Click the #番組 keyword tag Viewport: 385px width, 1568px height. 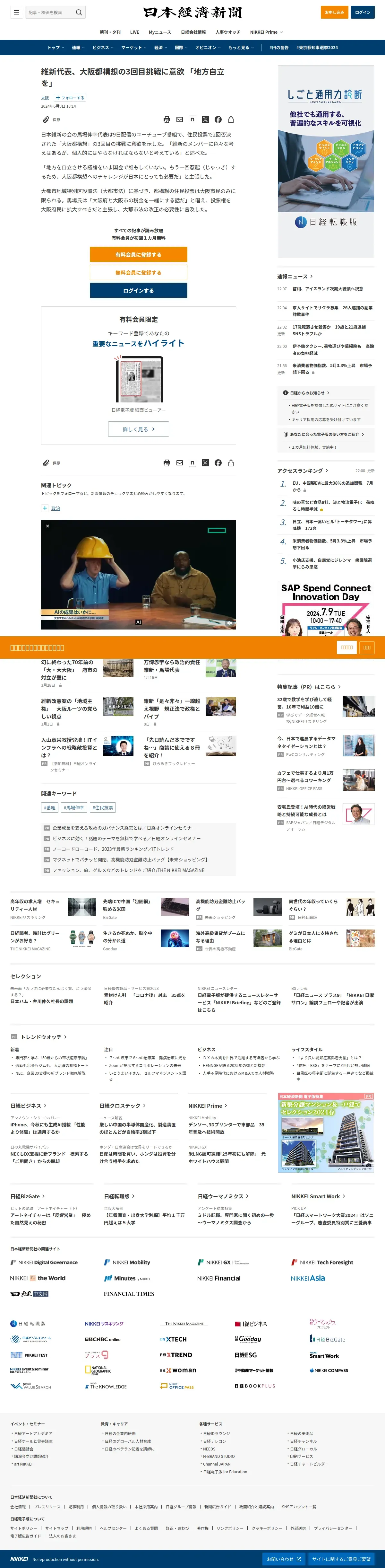pyautogui.click(x=50, y=808)
